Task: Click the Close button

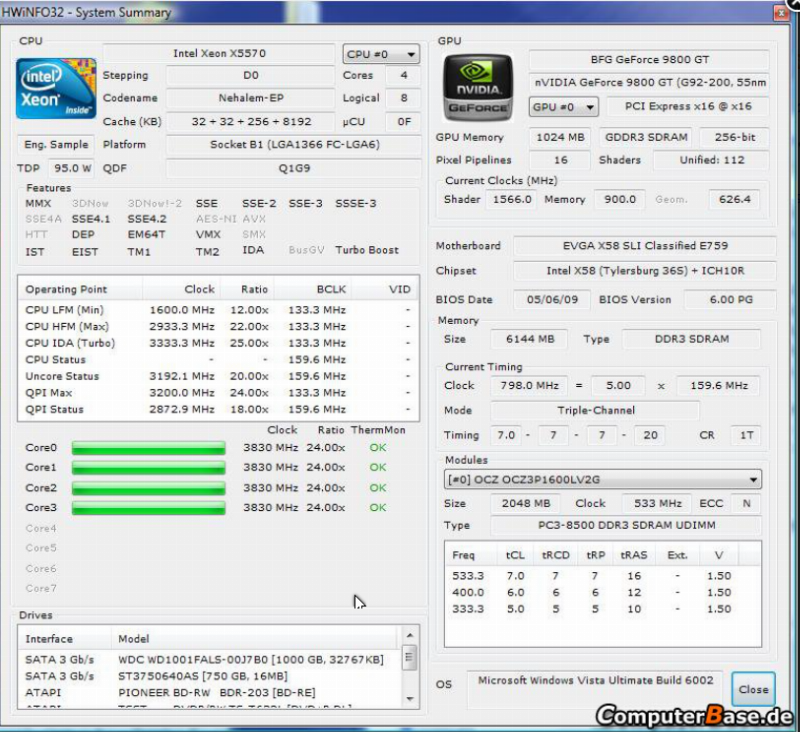Action: [x=753, y=689]
